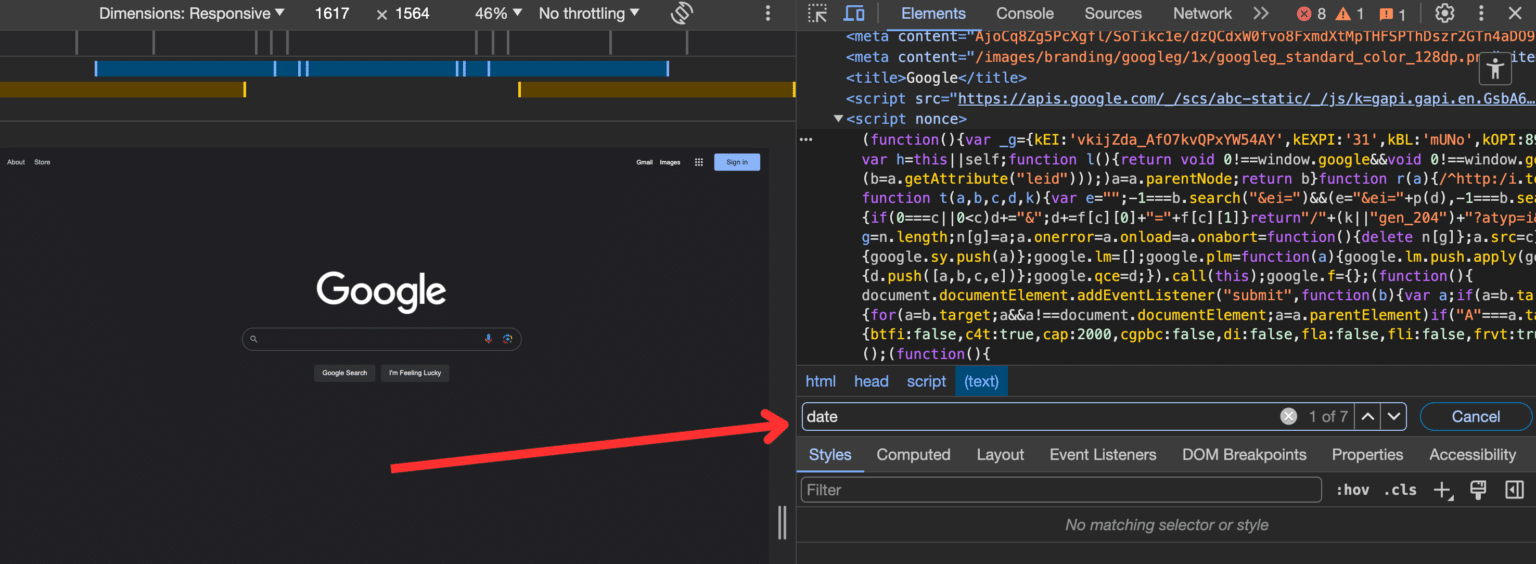Select the DOM Breakpoints tab
The width and height of the screenshot is (1536, 564).
[1244, 455]
